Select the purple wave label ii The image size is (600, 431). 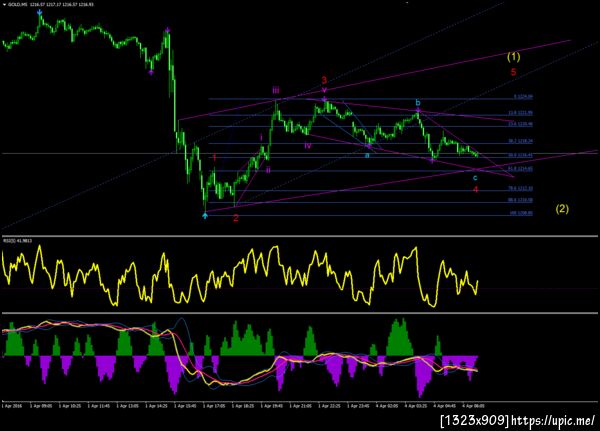pyautogui.click(x=268, y=170)
